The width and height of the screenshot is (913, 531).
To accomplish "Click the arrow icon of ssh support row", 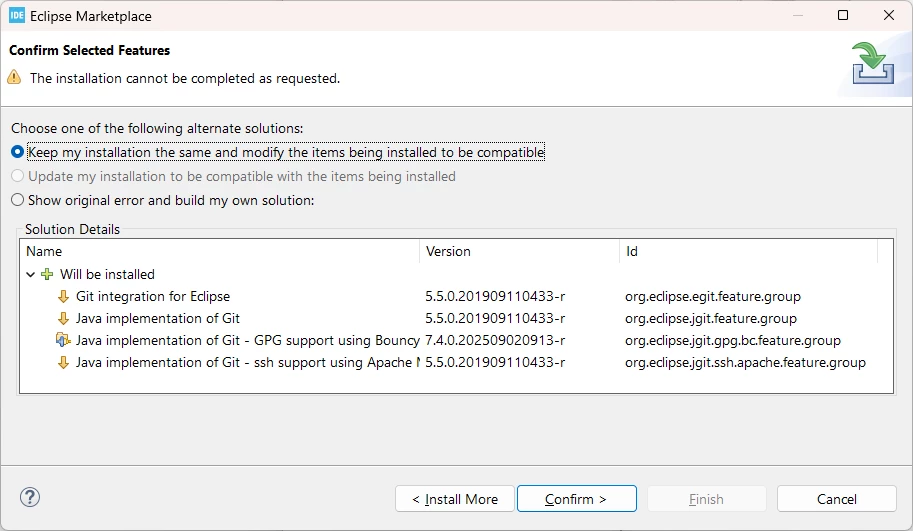I will pyautogui.click(x=63, y=362).
